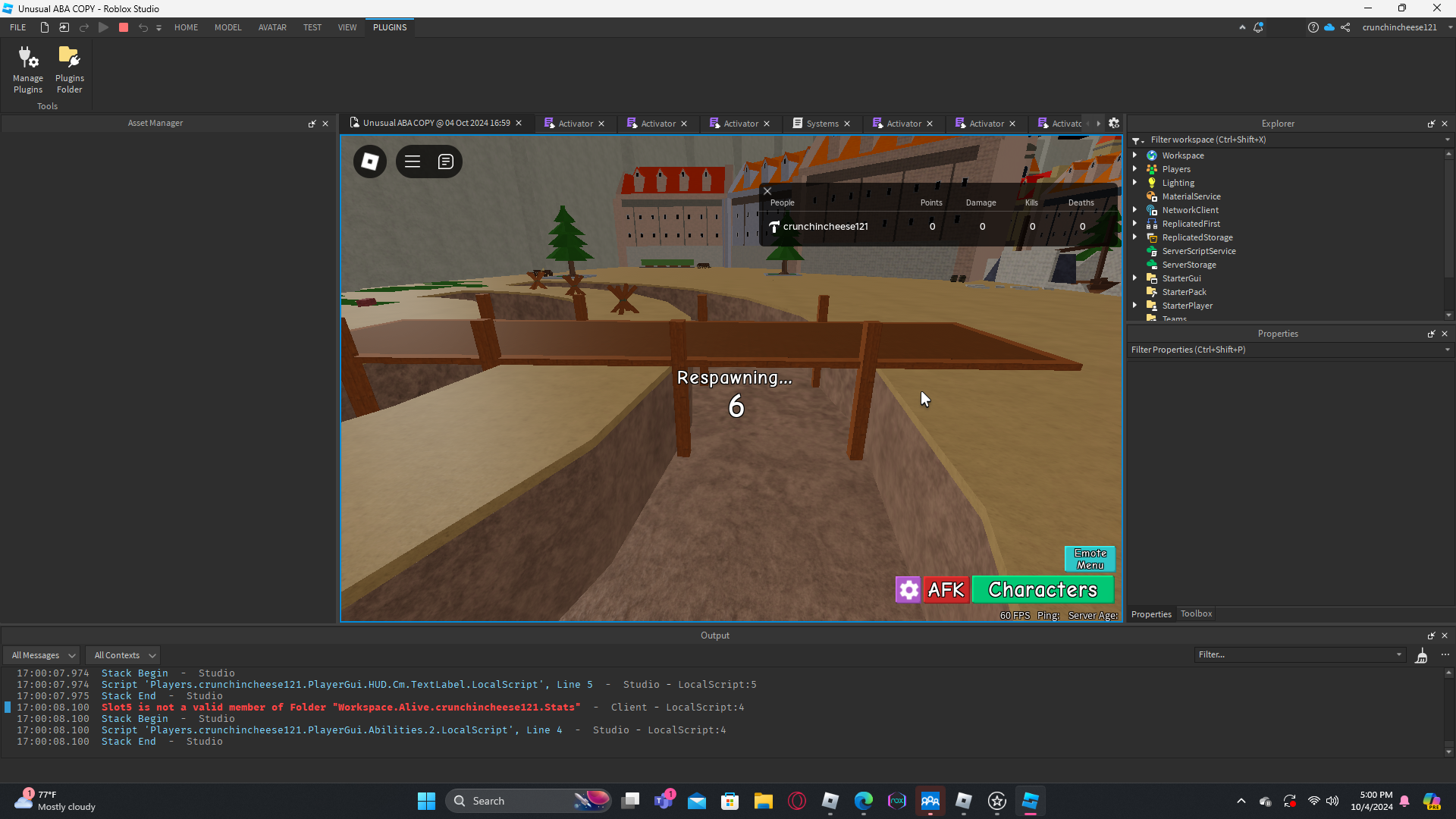1456x819 pixels.
Task: Open the in-game purple settings gear
Action: [x=908, y=589]
